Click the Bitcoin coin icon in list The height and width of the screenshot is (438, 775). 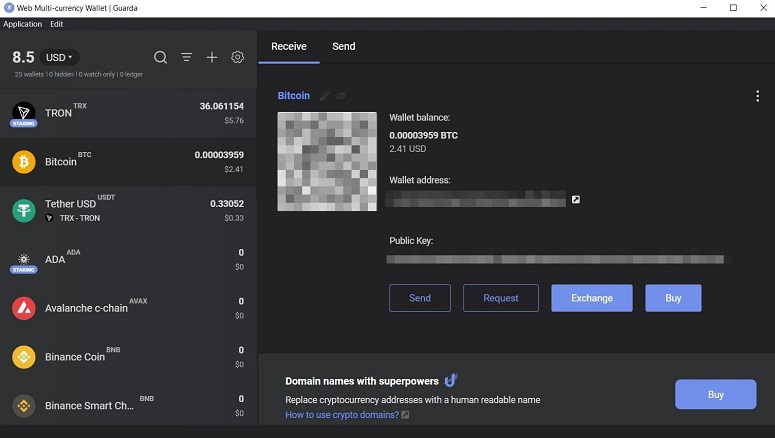click(24, 161)
